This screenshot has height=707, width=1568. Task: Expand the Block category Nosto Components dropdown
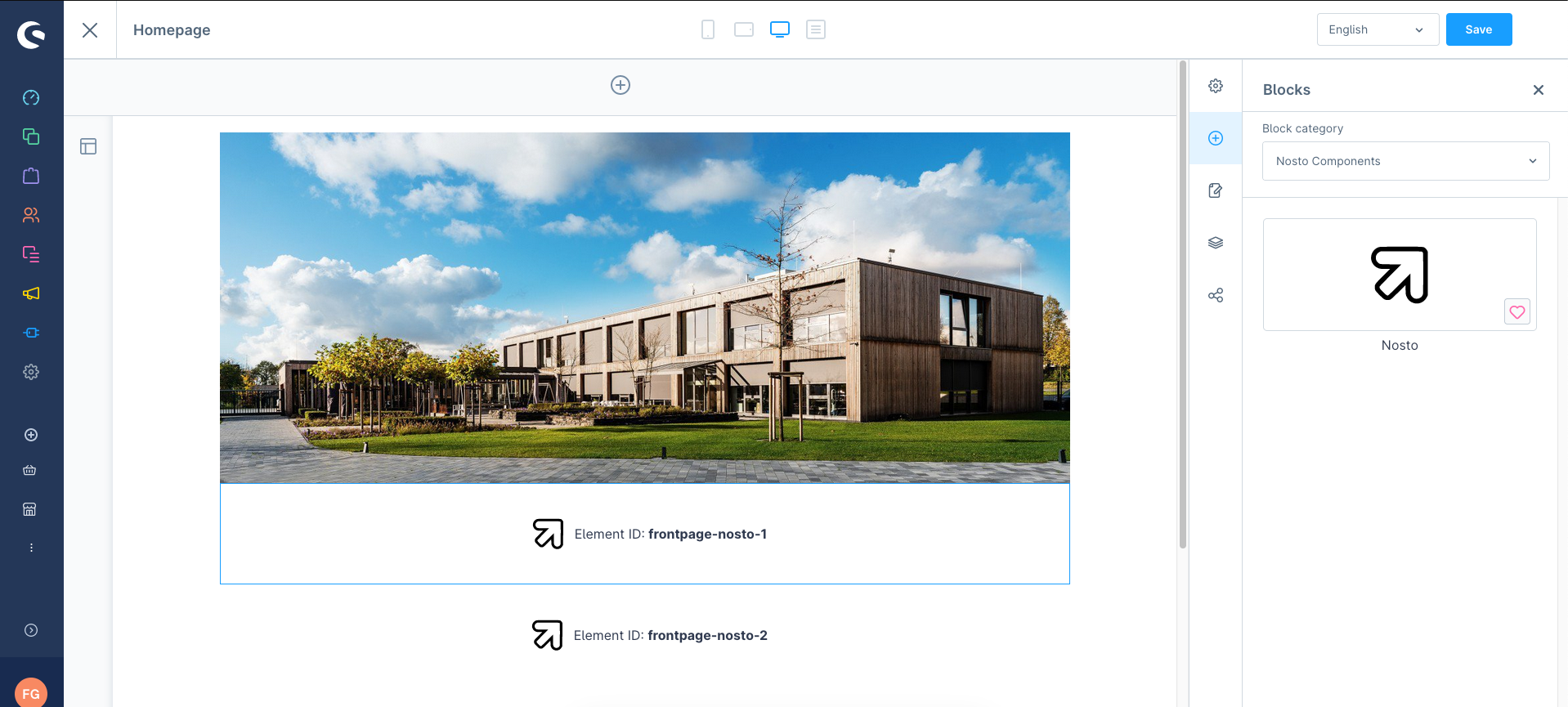(1405, 161)
